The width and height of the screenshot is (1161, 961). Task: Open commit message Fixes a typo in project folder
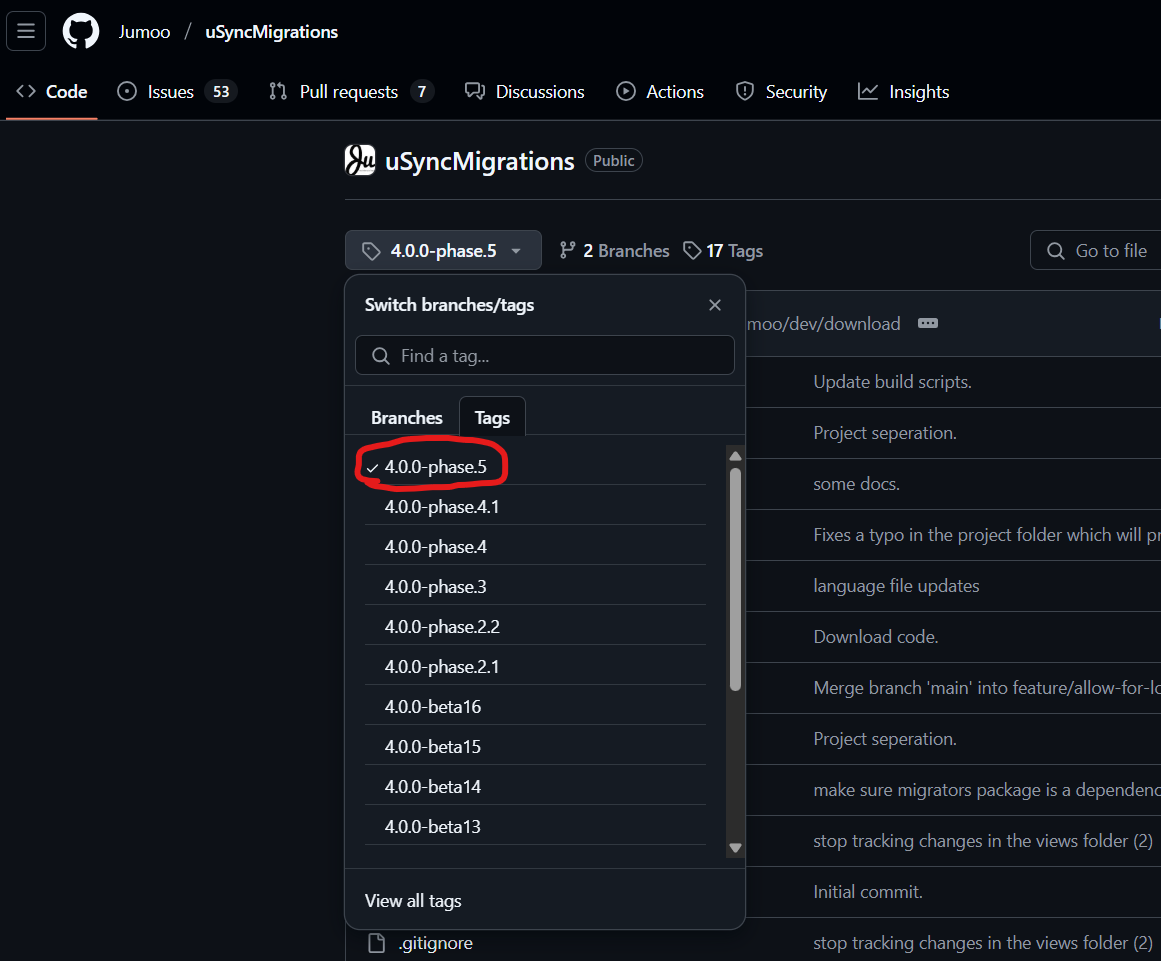coord(987,535)
